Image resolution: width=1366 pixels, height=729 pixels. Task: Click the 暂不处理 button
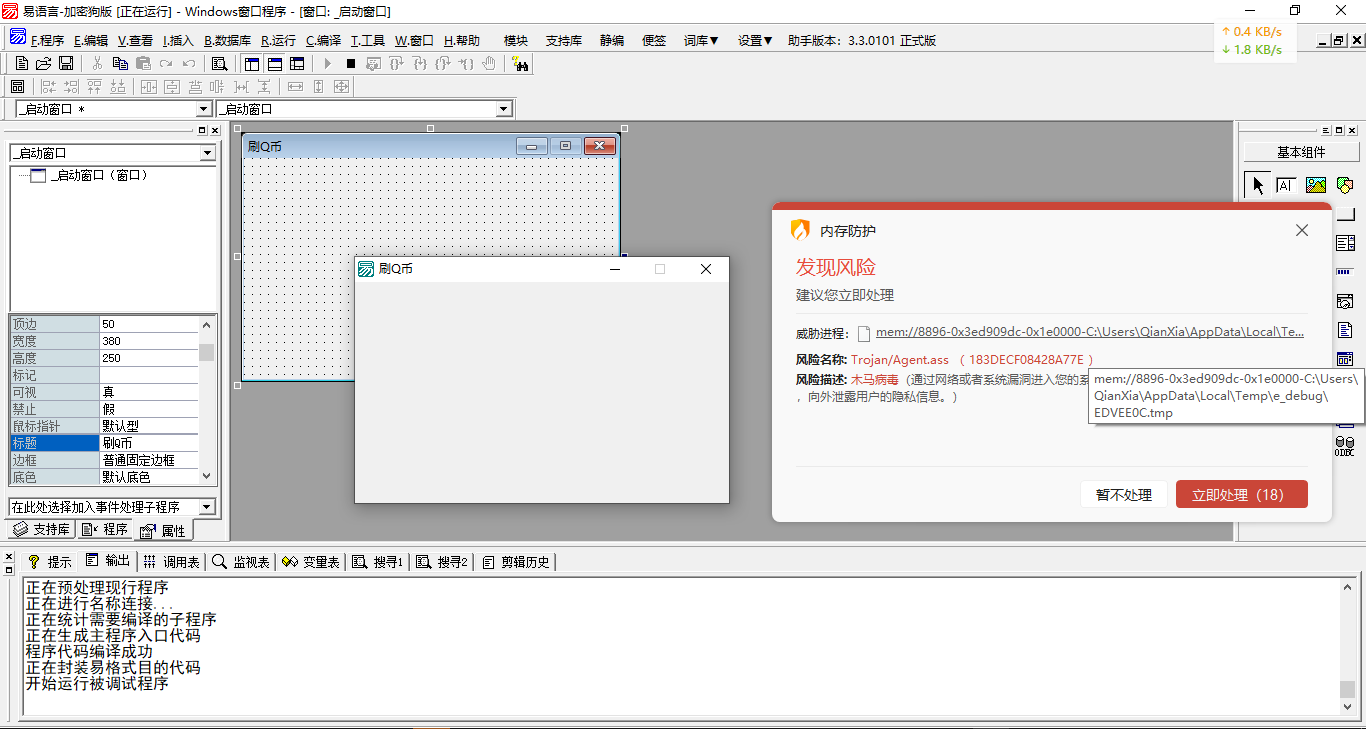[1123, 495]
